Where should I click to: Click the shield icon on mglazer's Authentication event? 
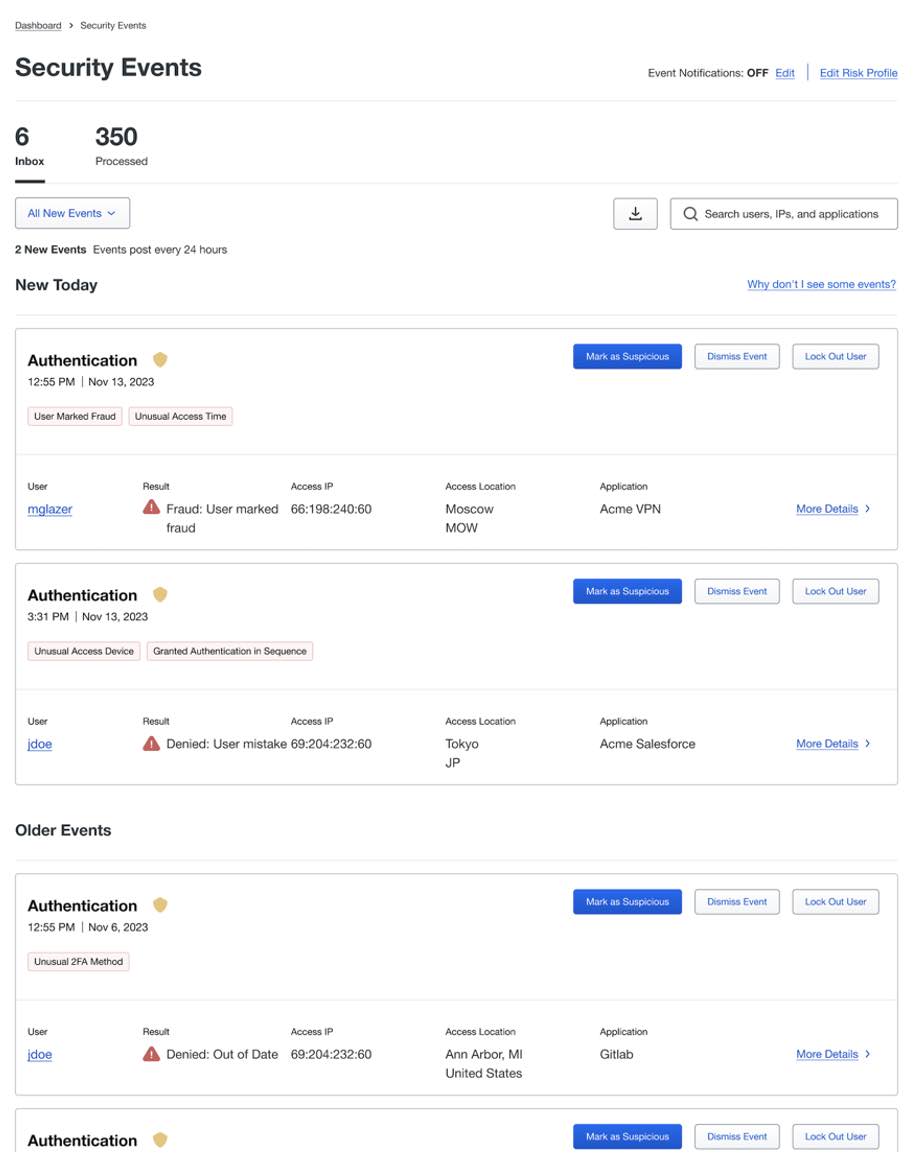tap(160, 360)
